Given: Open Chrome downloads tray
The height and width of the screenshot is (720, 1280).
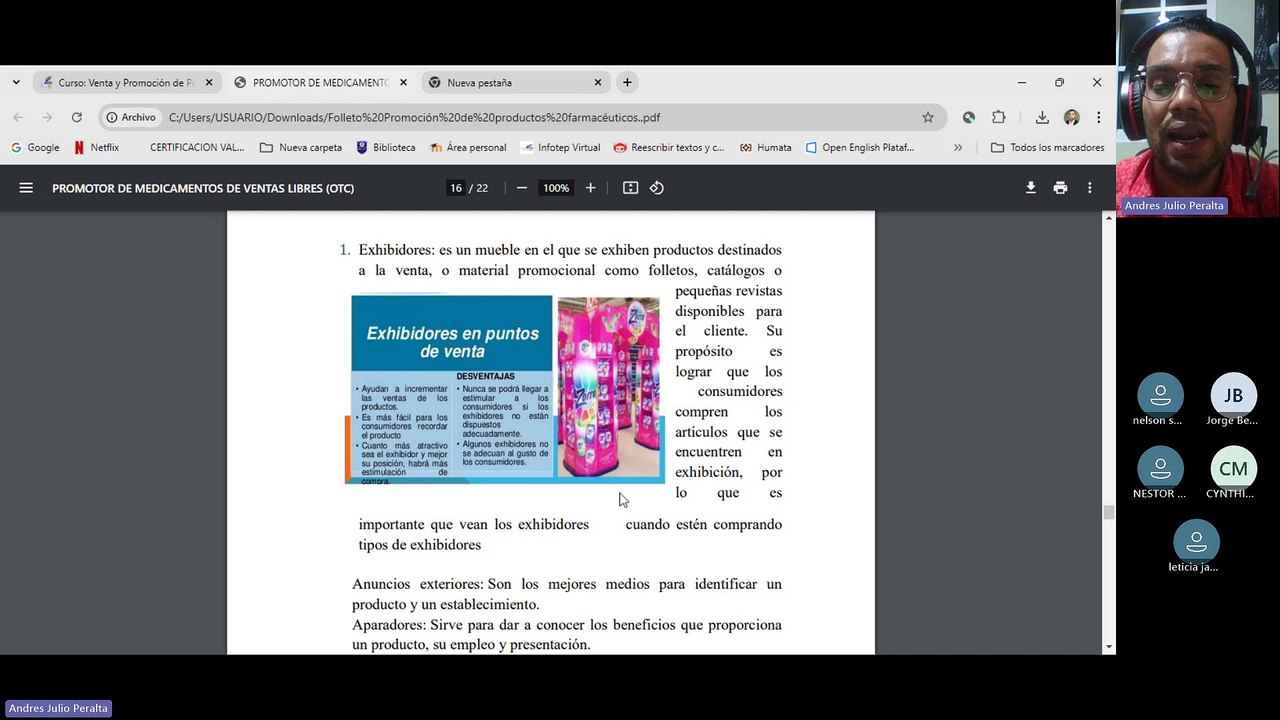Looking at the screenshot, I should click(x=1042, y=117).
